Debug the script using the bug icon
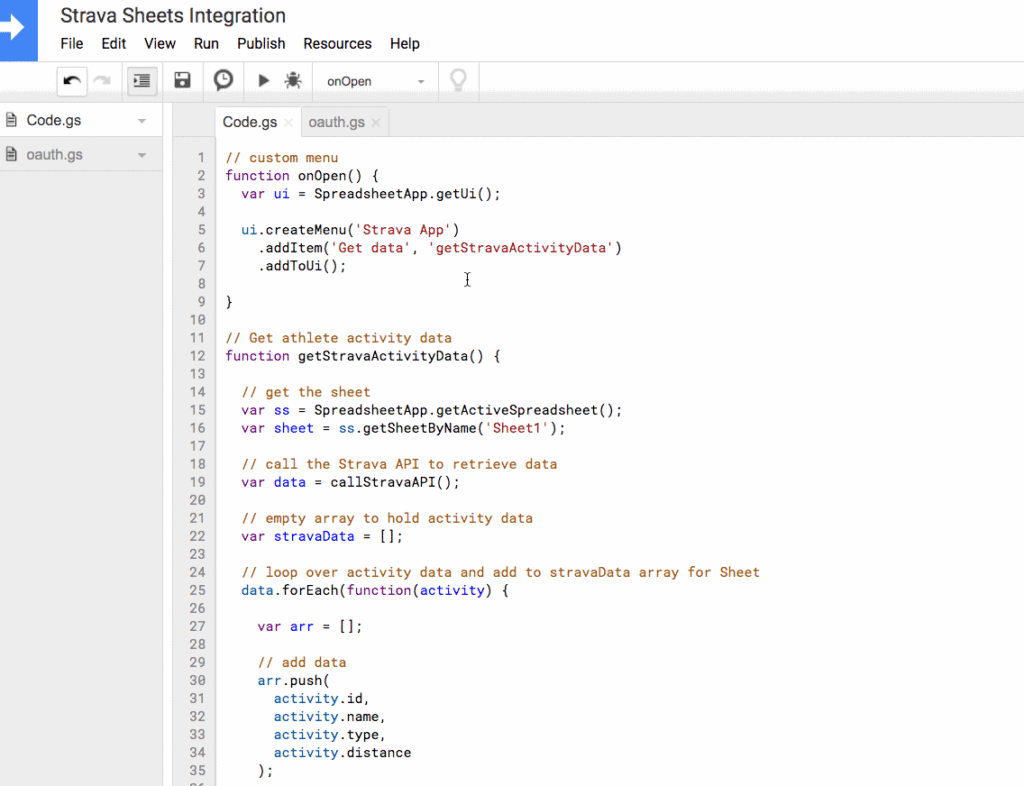Viewport: 1024px width, 786px height. (292, 80)
